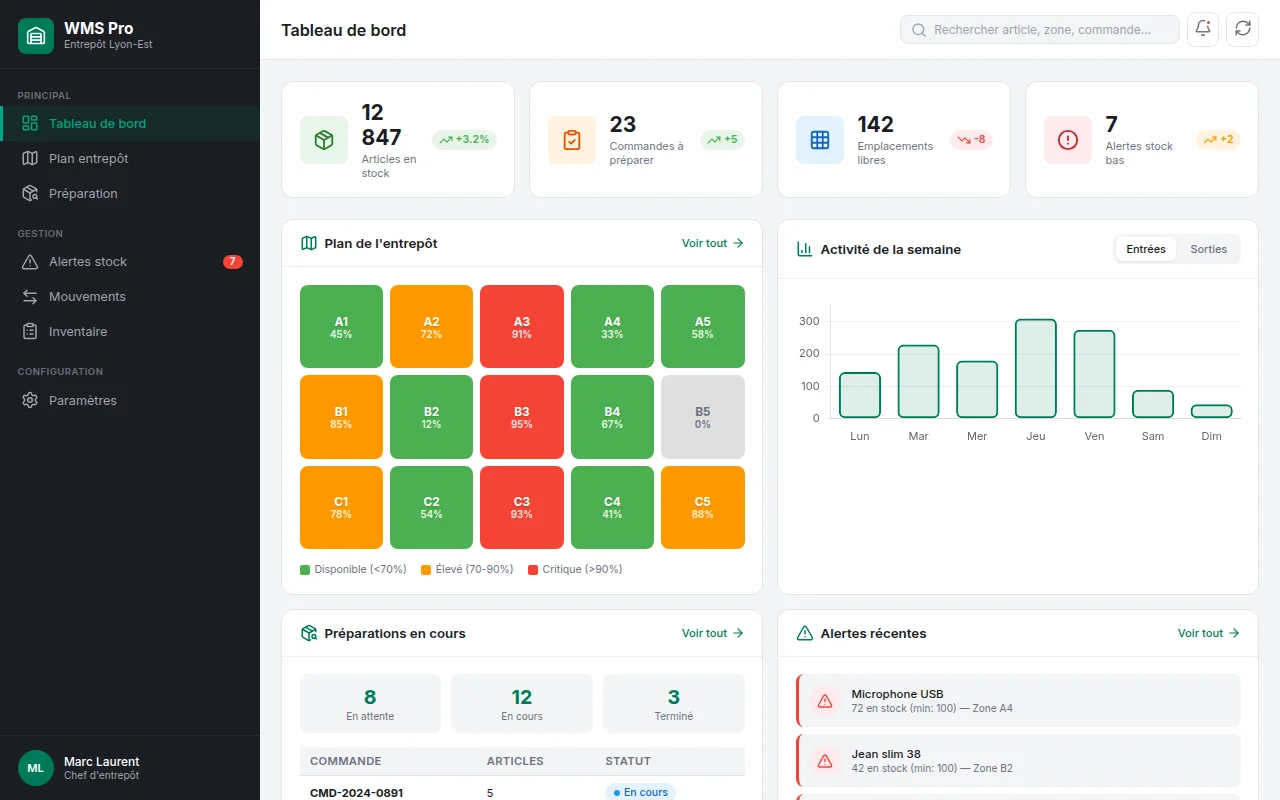Click the refresh icon in header

tap(1243, 29)
